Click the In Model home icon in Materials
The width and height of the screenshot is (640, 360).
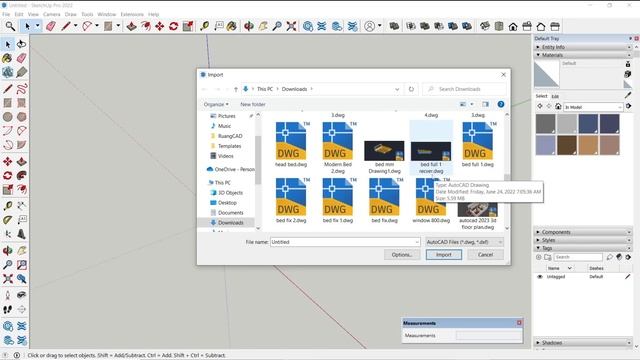pos(558,107)
